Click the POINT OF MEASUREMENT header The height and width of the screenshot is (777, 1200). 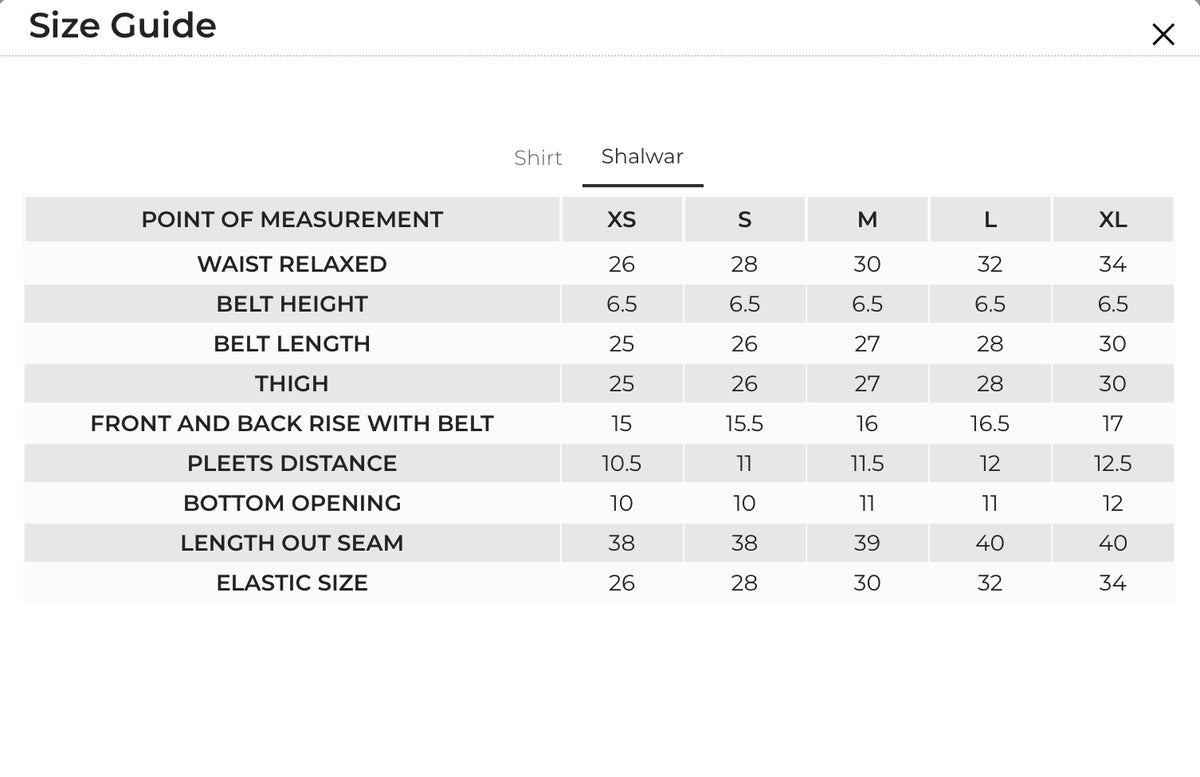[x=292, y=220]
